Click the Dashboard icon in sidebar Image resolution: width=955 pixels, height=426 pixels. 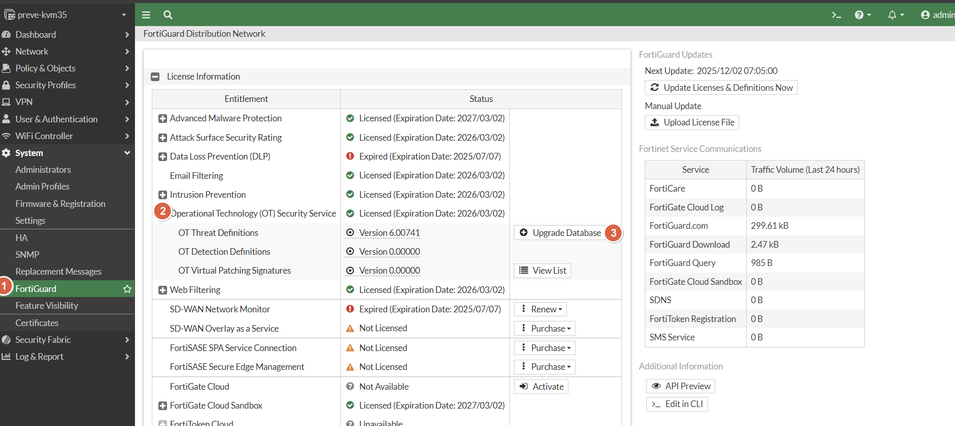tap(7, 35)
